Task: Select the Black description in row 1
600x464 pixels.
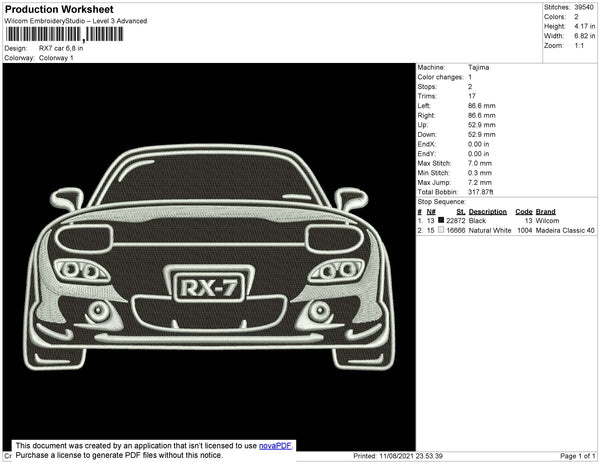Action: click(477, 221)
